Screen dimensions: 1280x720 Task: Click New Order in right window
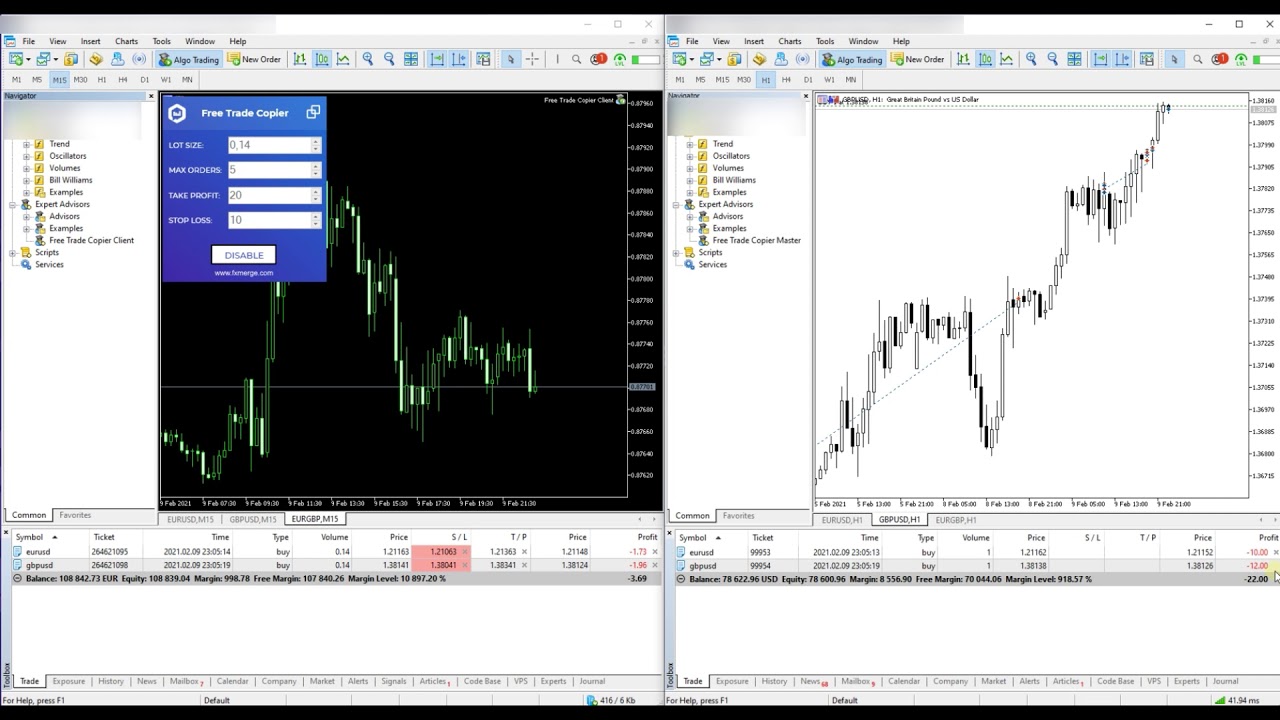pyautogui.click(x=918, y=59)
